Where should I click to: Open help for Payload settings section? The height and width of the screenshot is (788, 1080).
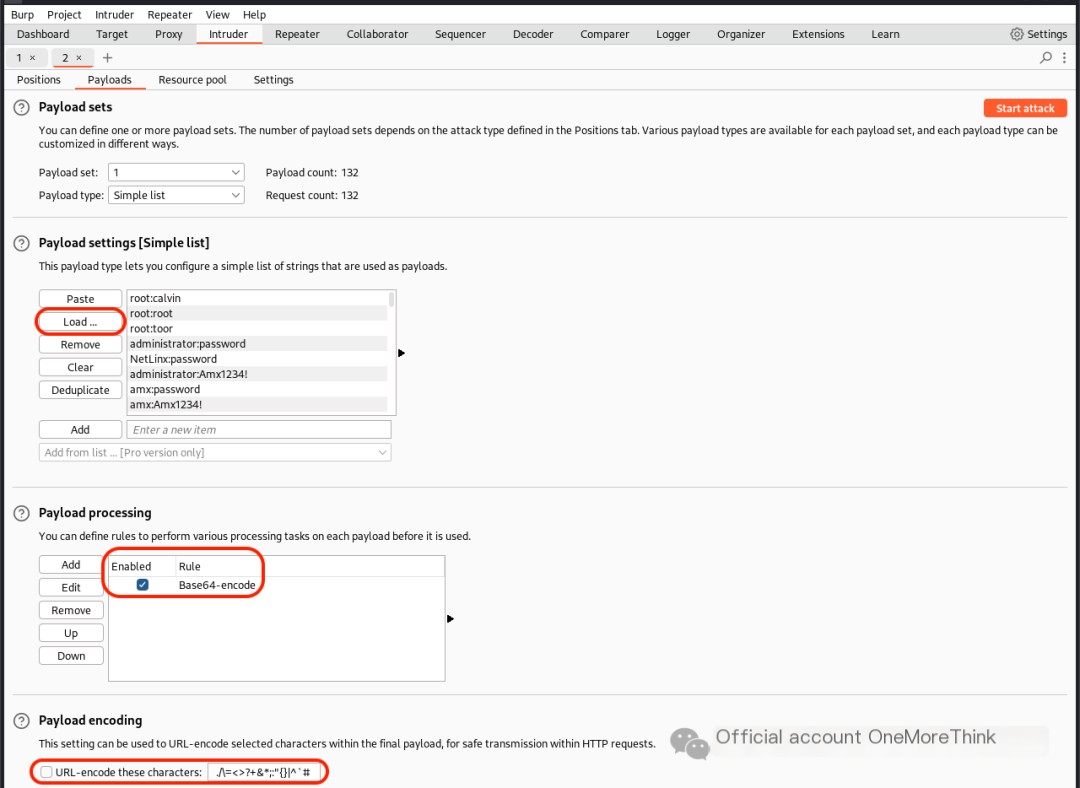(x=21, y=243)
